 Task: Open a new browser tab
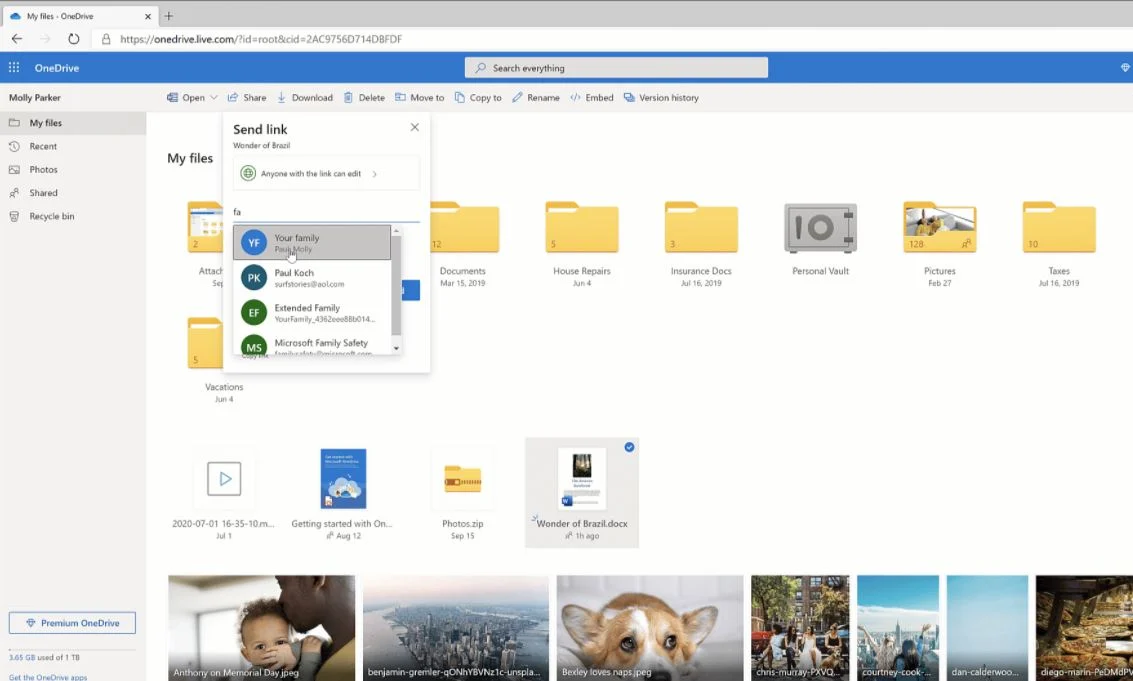coord(168,15)
